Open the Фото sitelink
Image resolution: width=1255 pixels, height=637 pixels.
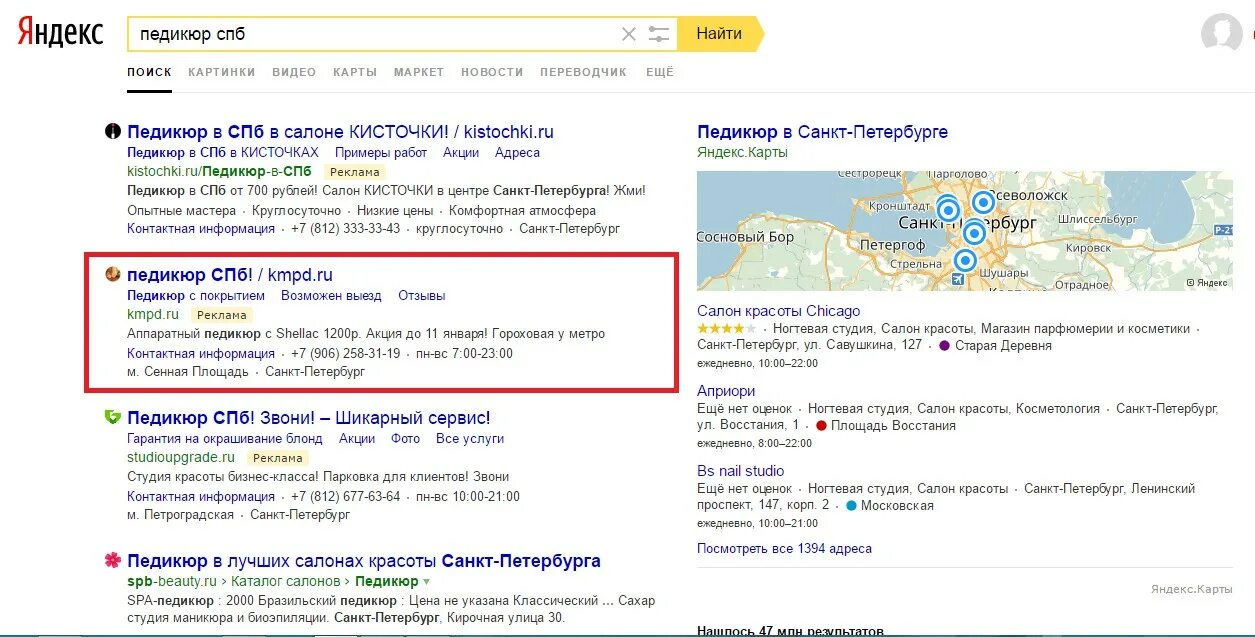[405, 439]
